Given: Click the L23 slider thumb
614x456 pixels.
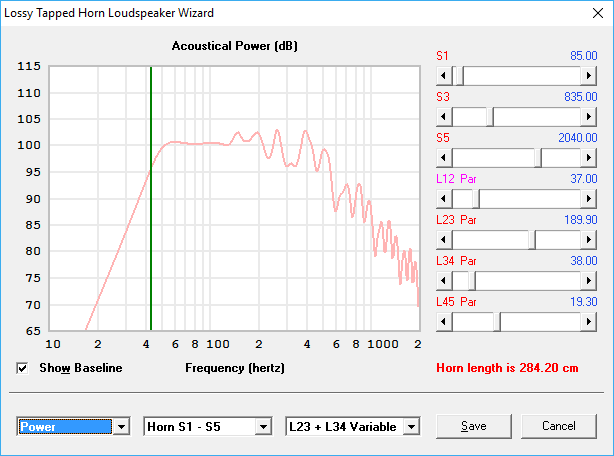Looking at the screenshot, I should pos(532,240).
